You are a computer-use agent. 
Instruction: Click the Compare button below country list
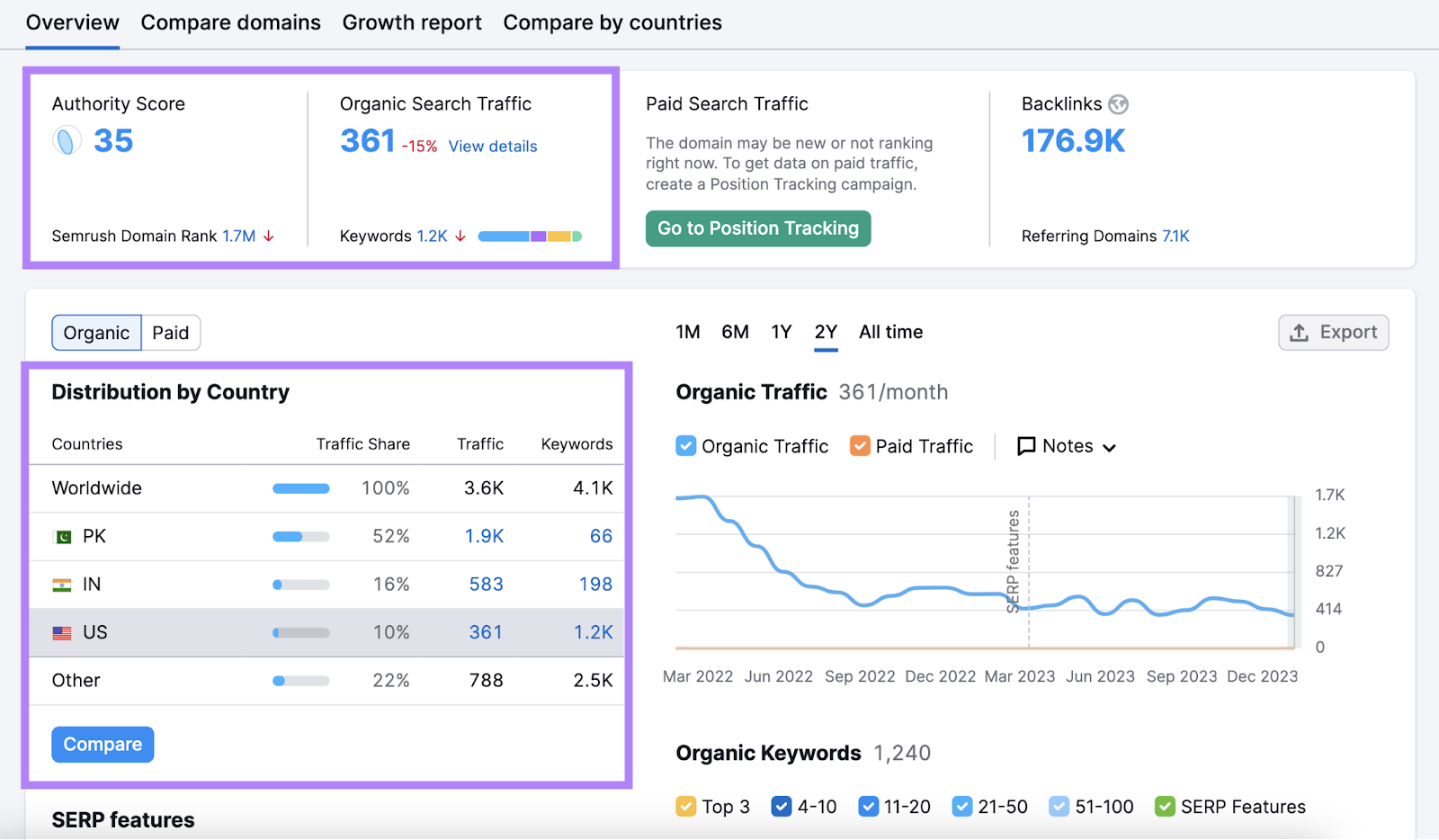point(102,744)
